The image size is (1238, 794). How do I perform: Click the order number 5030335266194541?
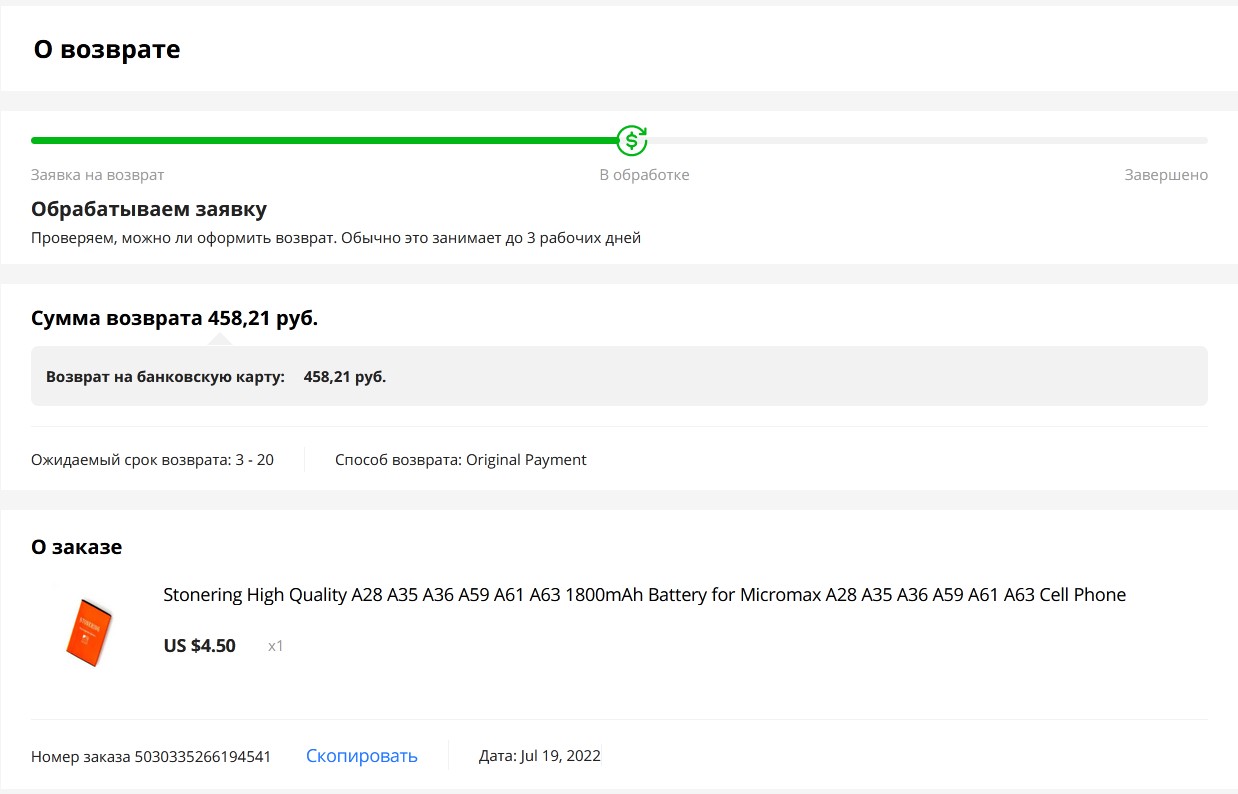[x=202, y=756]
